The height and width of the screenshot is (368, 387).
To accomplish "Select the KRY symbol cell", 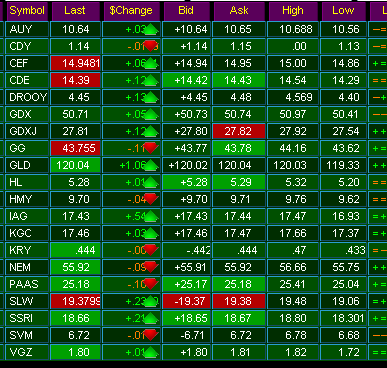I will [27, 250].
